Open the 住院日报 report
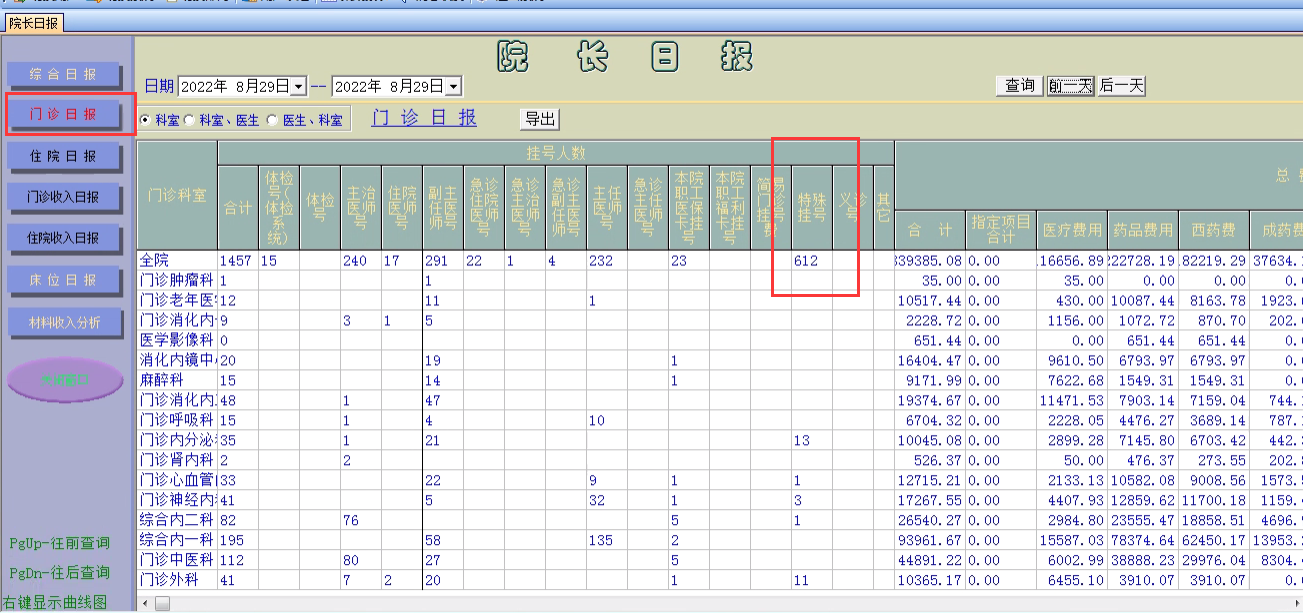The width and height of the screenshot is (1303, 613). click(x=64, y=156)
